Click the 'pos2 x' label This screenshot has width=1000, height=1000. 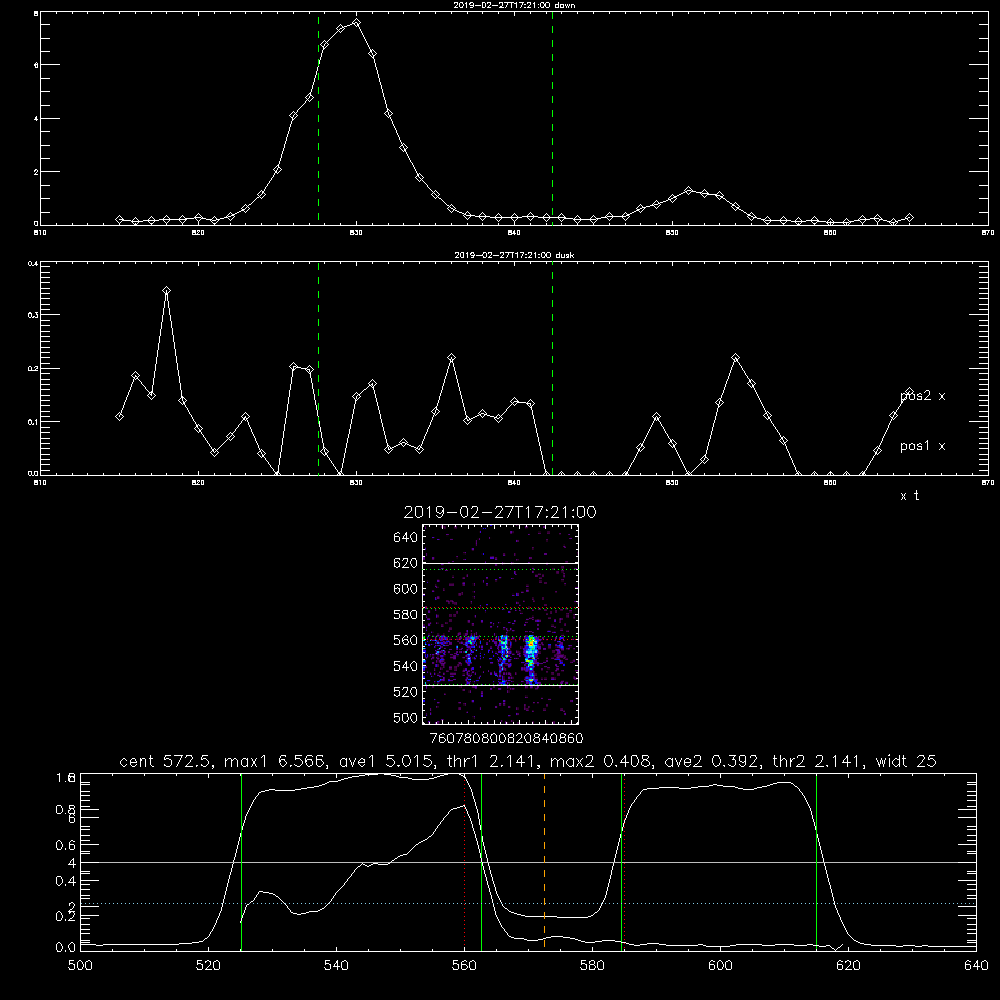click(922, 396)
